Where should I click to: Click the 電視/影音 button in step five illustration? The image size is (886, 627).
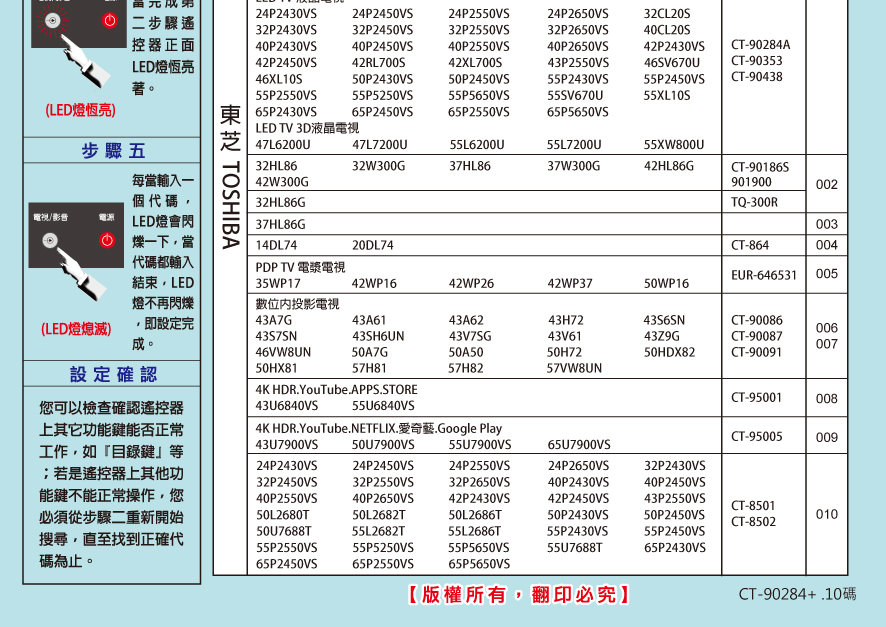(x=50, y=241)
